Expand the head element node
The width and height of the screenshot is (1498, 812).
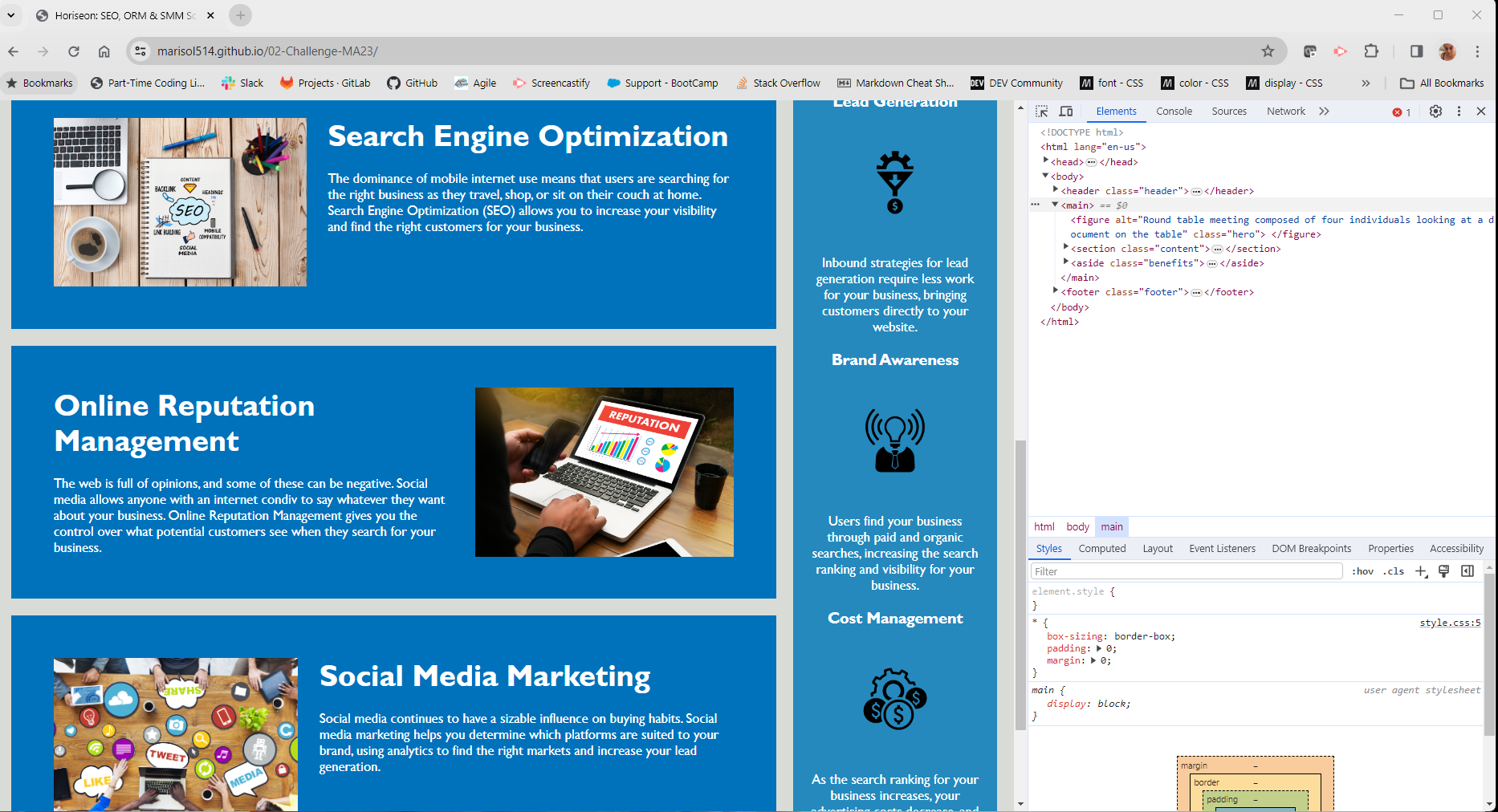1045,161
